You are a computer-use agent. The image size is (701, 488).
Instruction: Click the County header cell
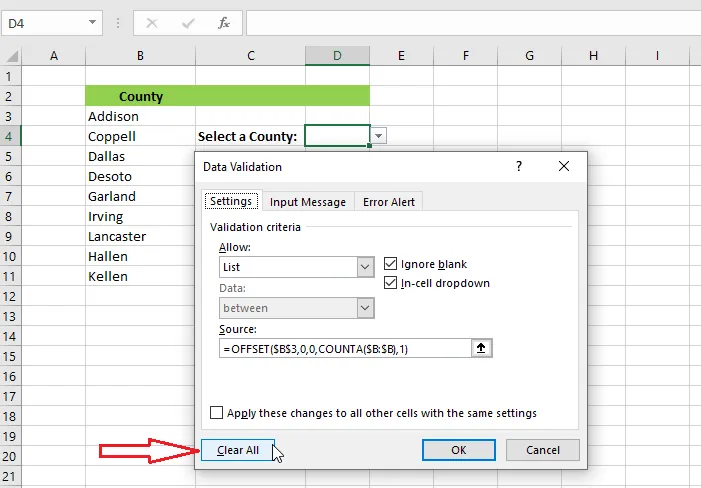(x=140, y=96)
